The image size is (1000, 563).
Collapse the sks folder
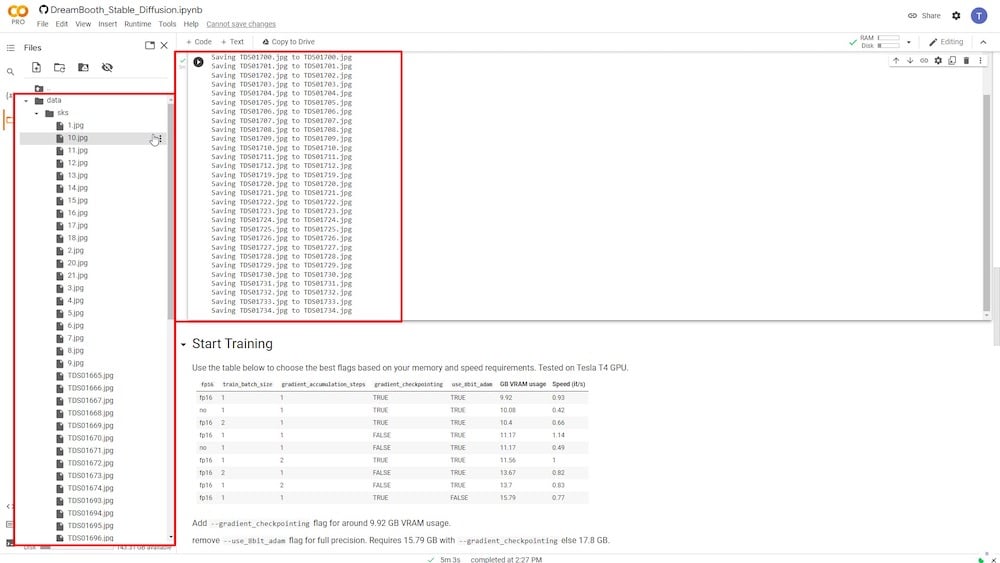click(x=36, y=113)
